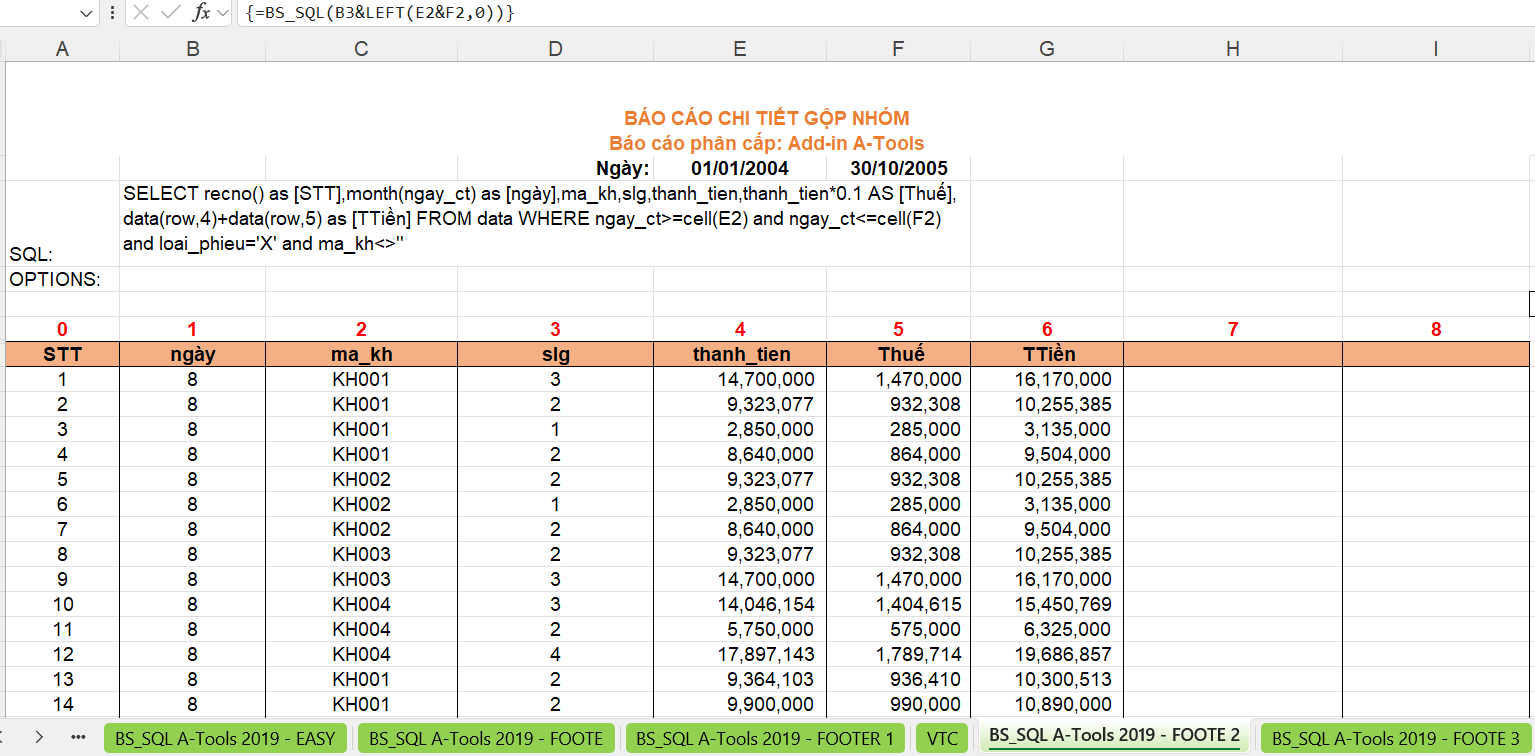Select column D header

pyautogui.click(x=555, y=49)
